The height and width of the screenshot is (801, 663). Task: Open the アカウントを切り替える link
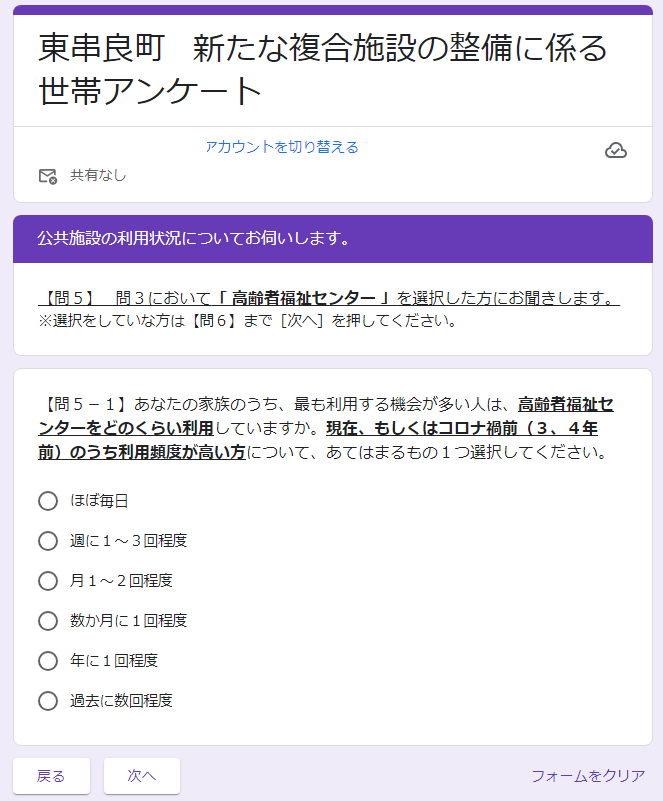point(282,147)
